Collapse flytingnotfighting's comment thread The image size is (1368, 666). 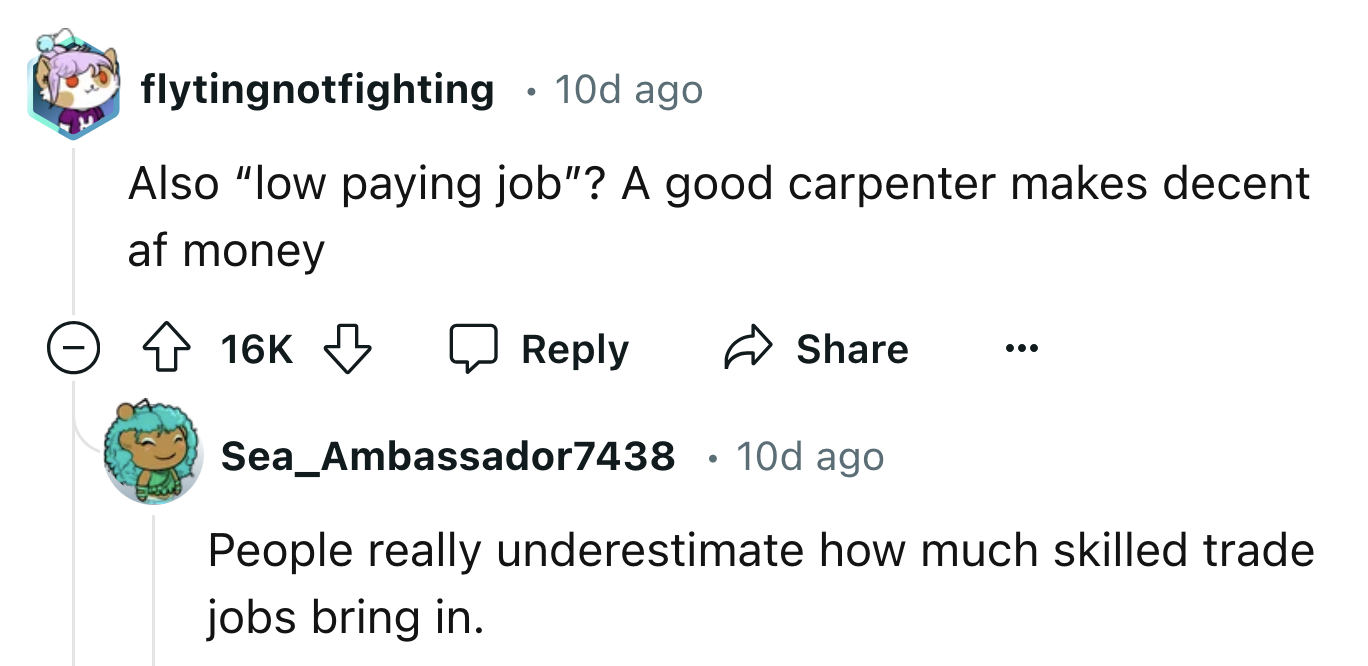click(74, 349)
